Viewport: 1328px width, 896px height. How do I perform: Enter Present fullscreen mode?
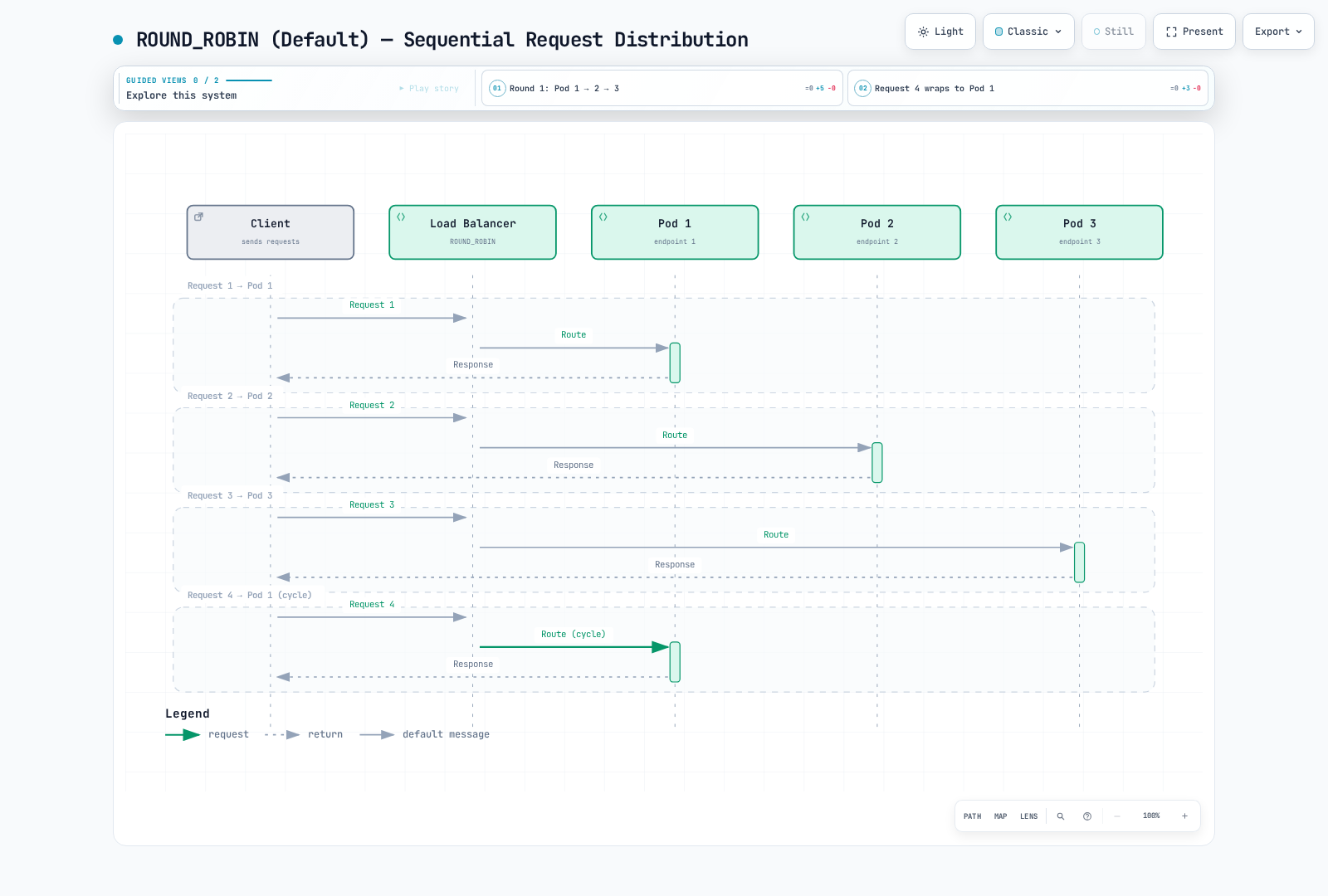tap(1194, 32)
